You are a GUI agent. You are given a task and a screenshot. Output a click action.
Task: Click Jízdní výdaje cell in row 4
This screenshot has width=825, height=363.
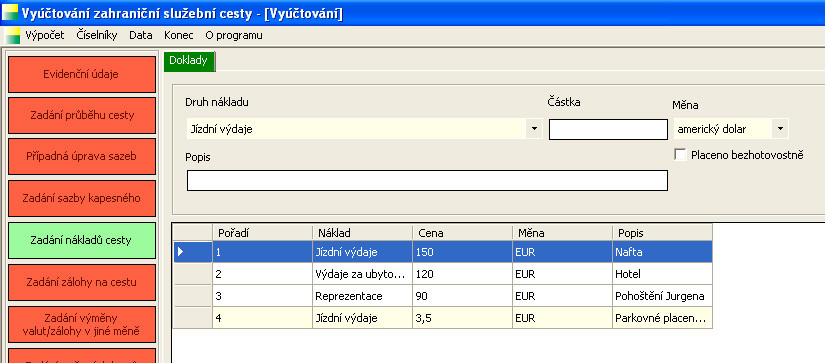363,318
